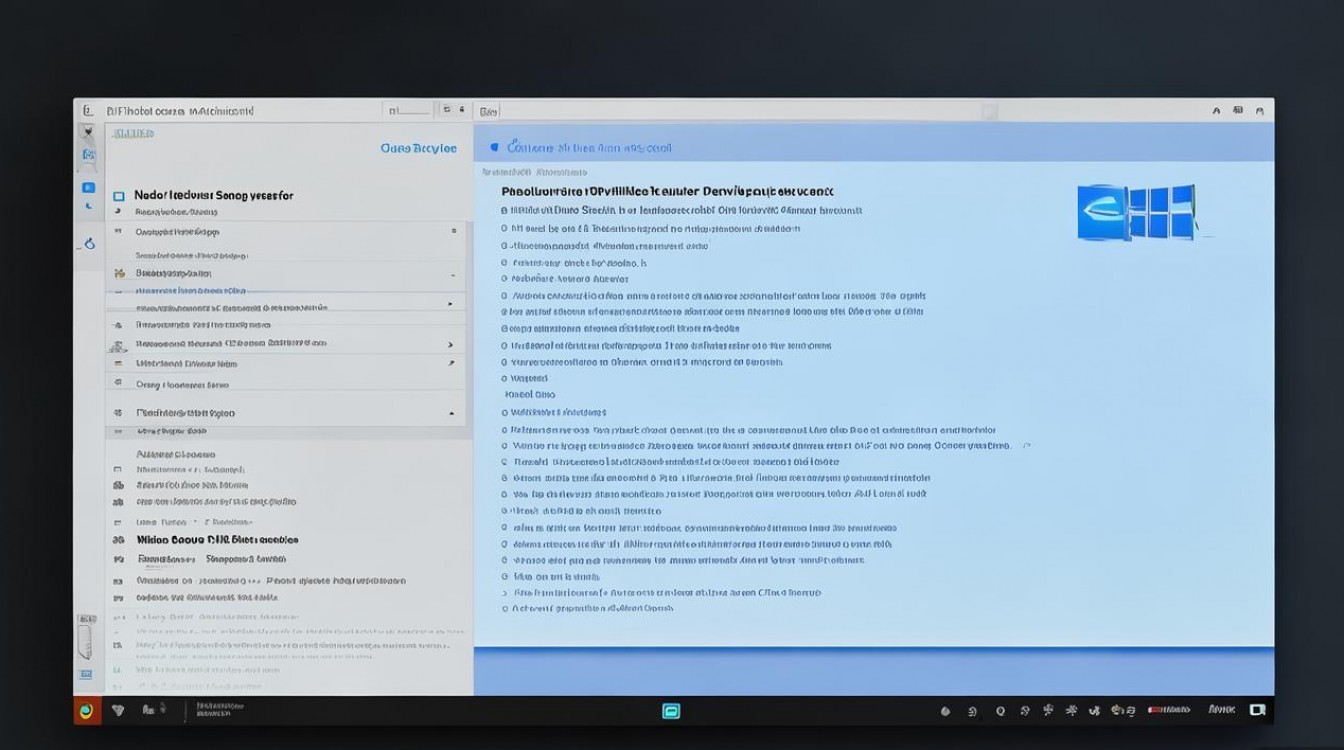Select the bold "Mkion" item in left list
This screenshot has width=1344, height=750.
pyautogui.click(x=217, y=539)
